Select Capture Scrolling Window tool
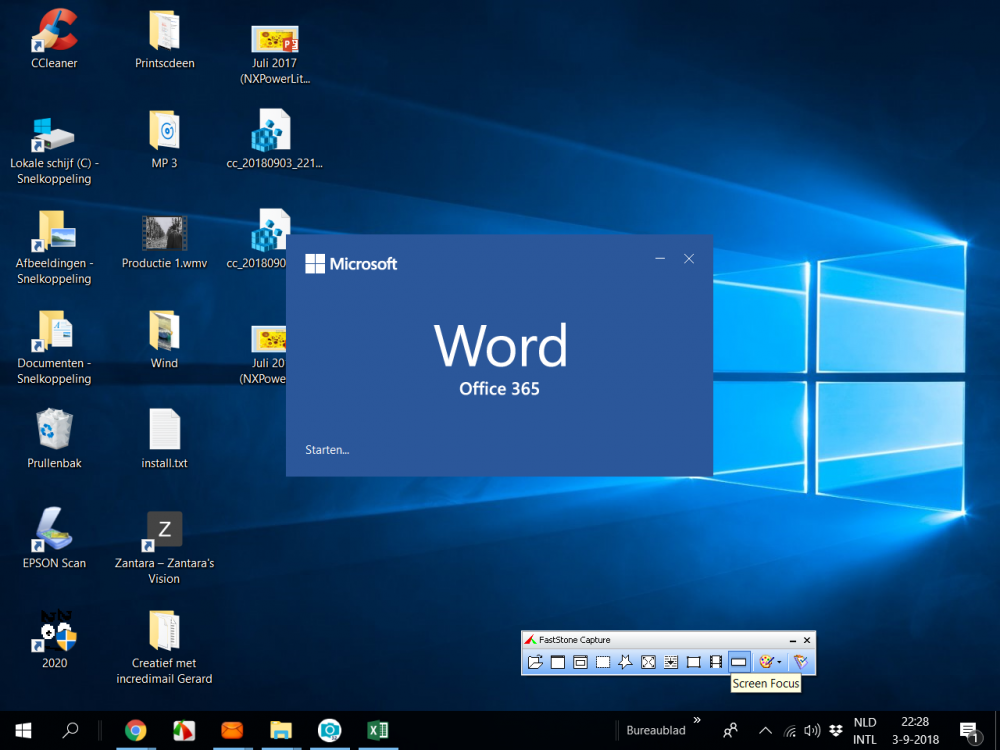The width and height of the screenshot is (1000, 750). click(x=670, y=662)
